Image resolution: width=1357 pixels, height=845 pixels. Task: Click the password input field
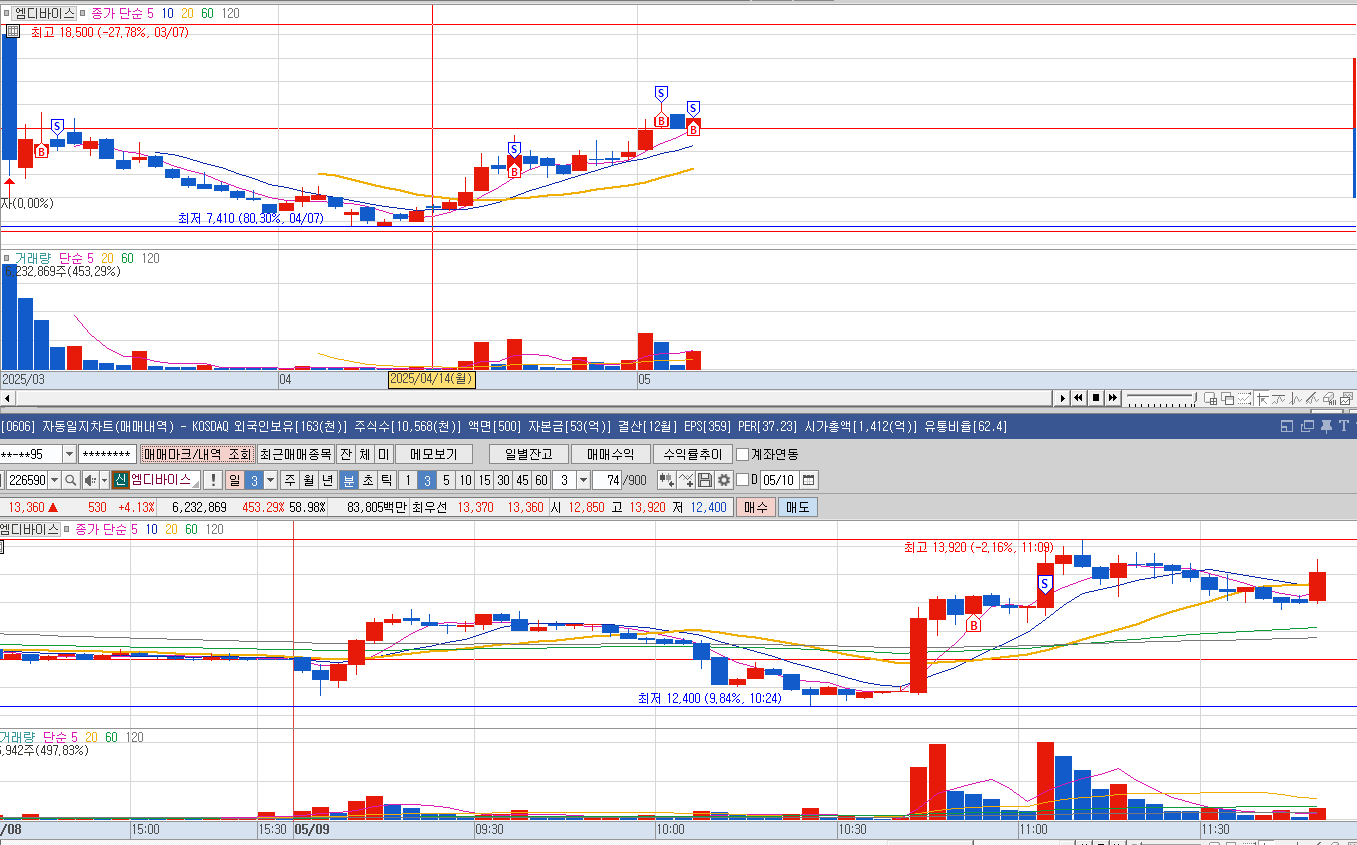pyautogui.click(x=107, y=454)
